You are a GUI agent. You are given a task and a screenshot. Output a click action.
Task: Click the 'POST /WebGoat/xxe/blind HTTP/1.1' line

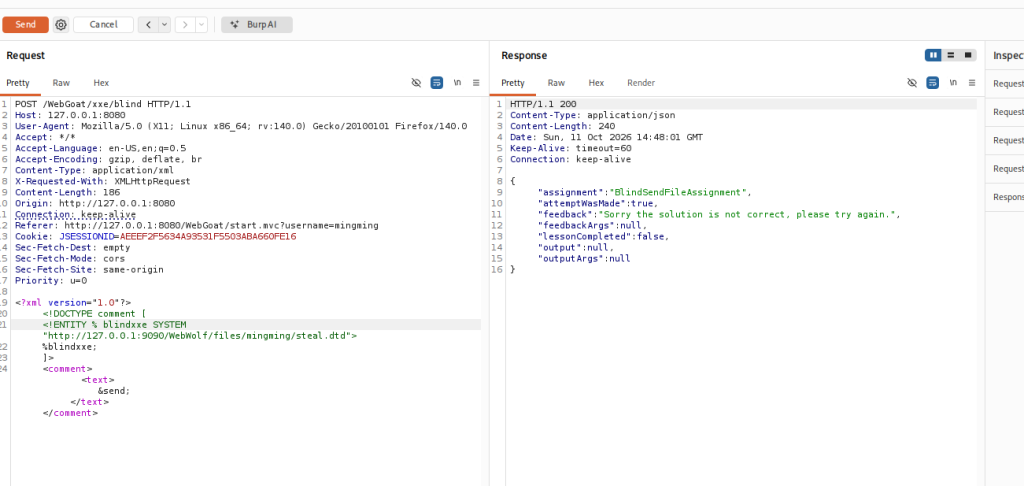[103, 104]
